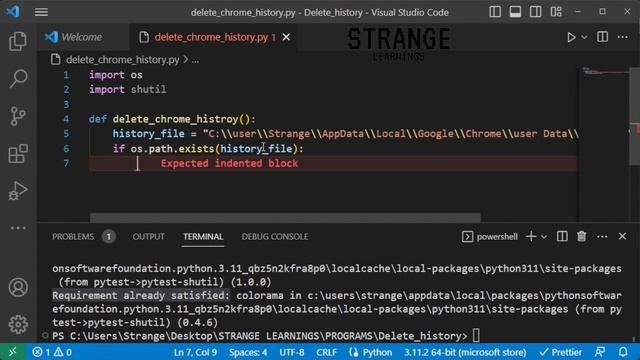Select language mode Python in status bar
Image resolution: width=640 pixels, height=360 pixels.
pyautogui.click(x=377, y=352)
